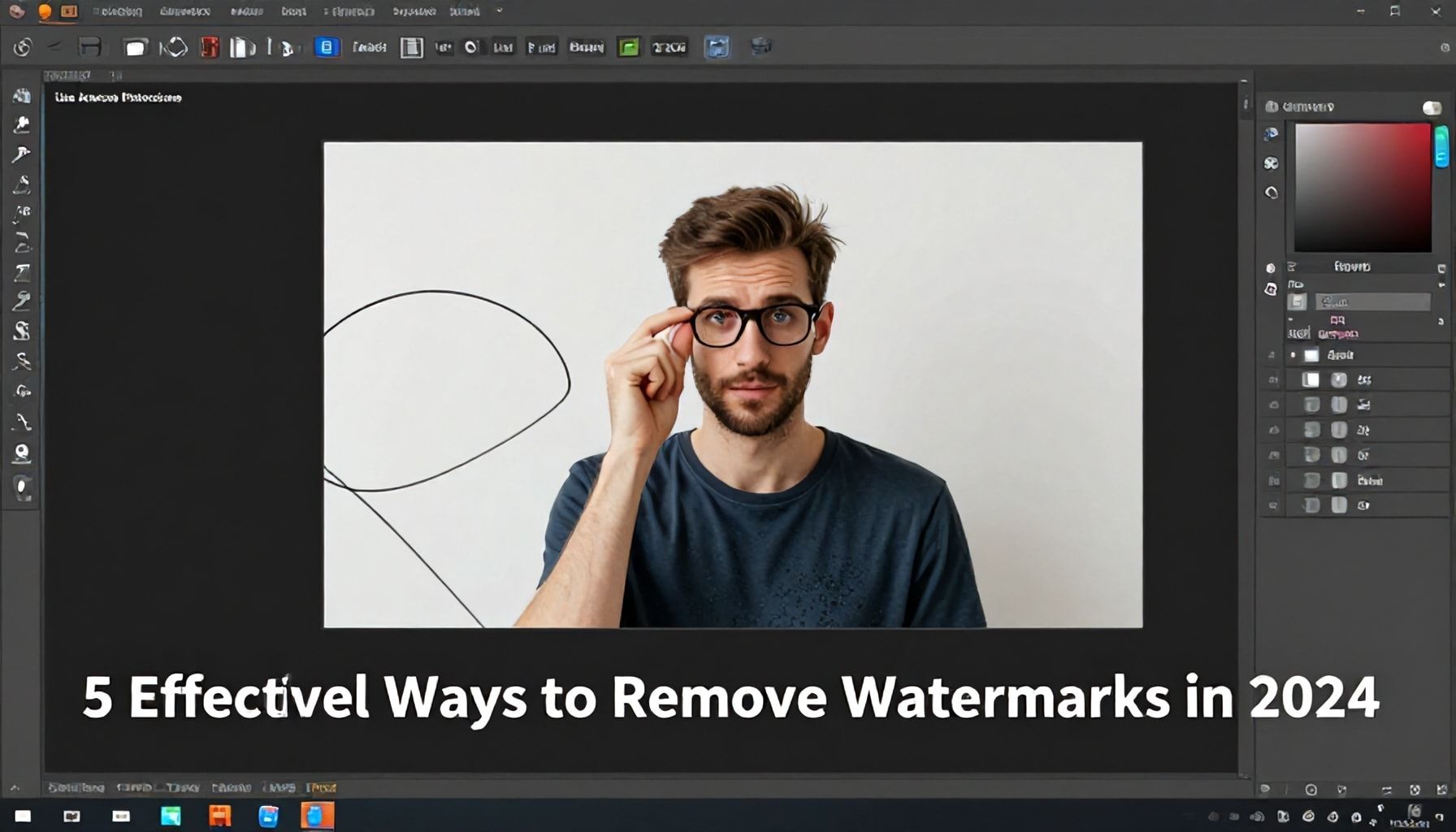The image size is (1456, 832).
Task: Open the last text menu before chevron
Action: (x=464, y=11)
